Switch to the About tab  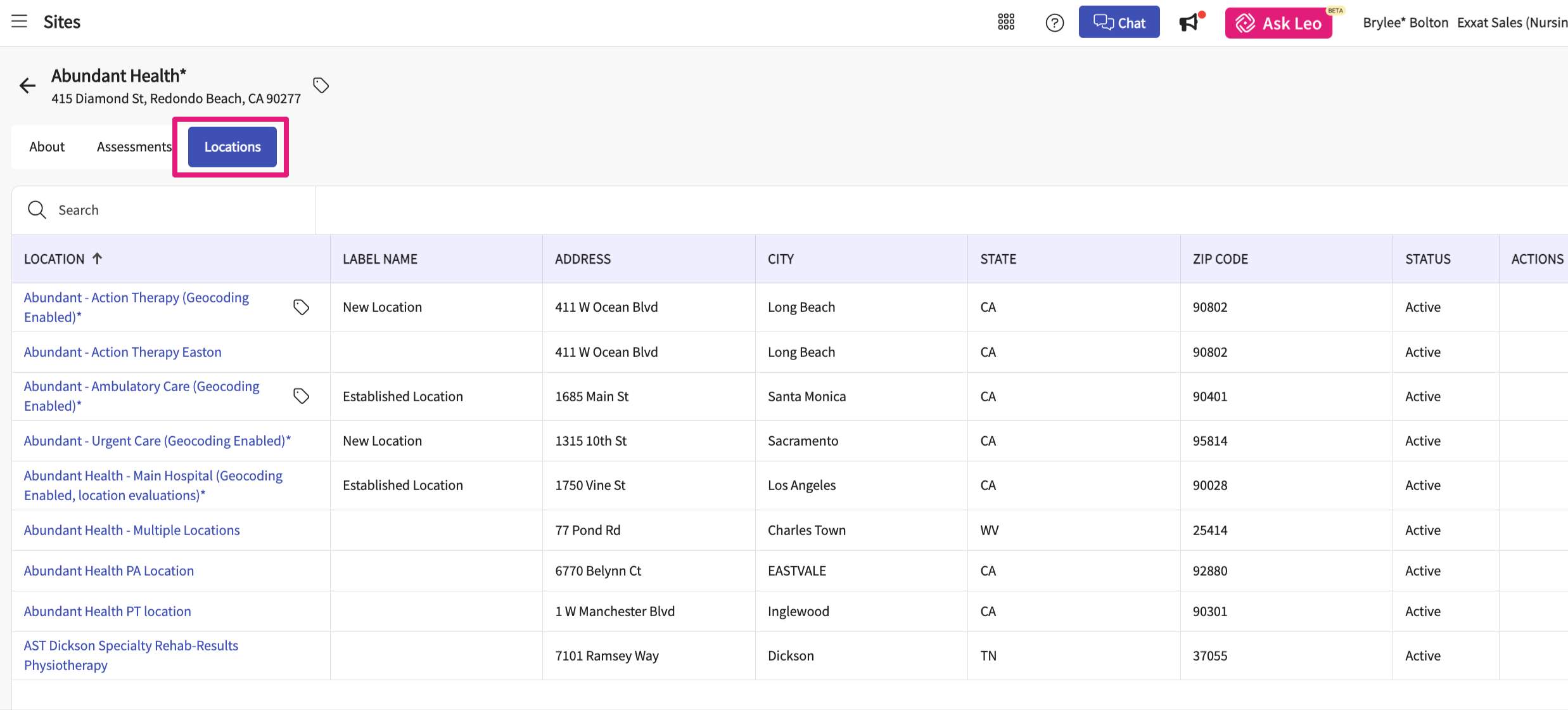(47, 147)
